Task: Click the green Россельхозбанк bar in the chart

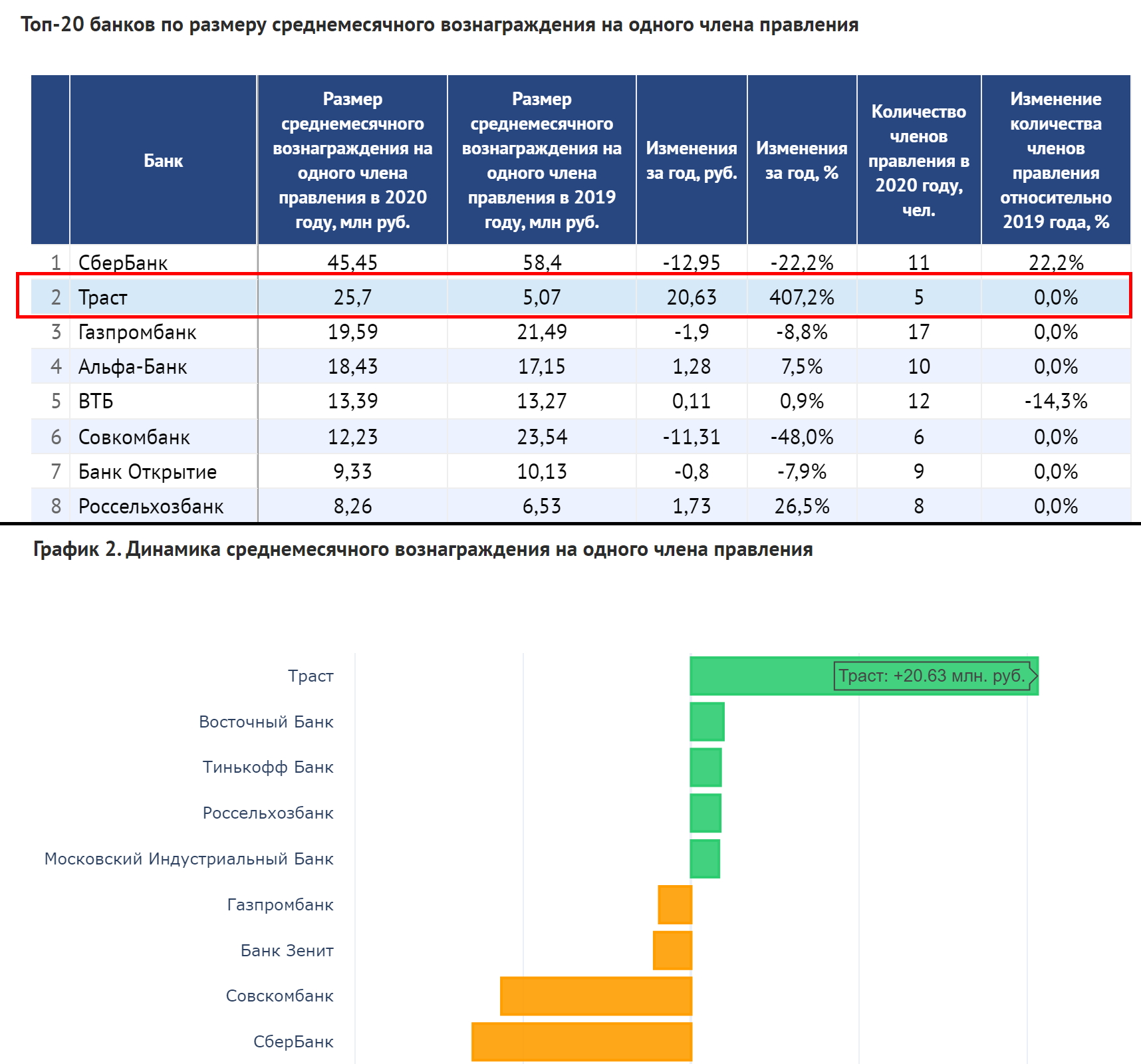Action: (705, 813)
